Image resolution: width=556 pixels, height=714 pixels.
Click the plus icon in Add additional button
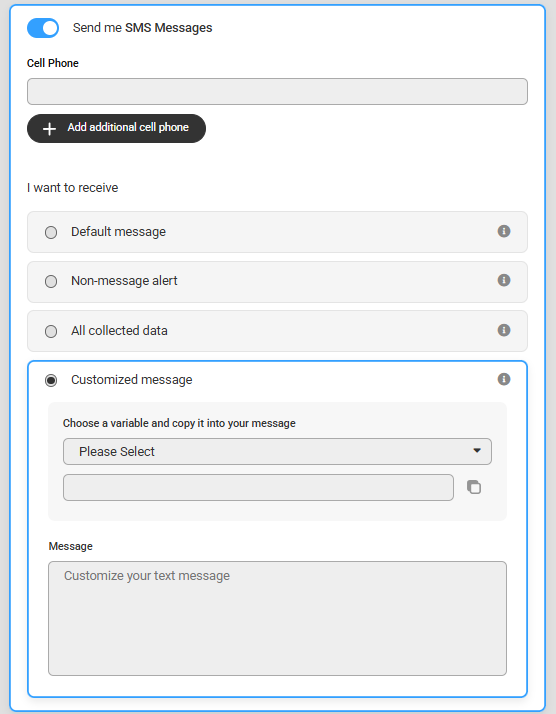pyautogui.click(x=49, y=129)
